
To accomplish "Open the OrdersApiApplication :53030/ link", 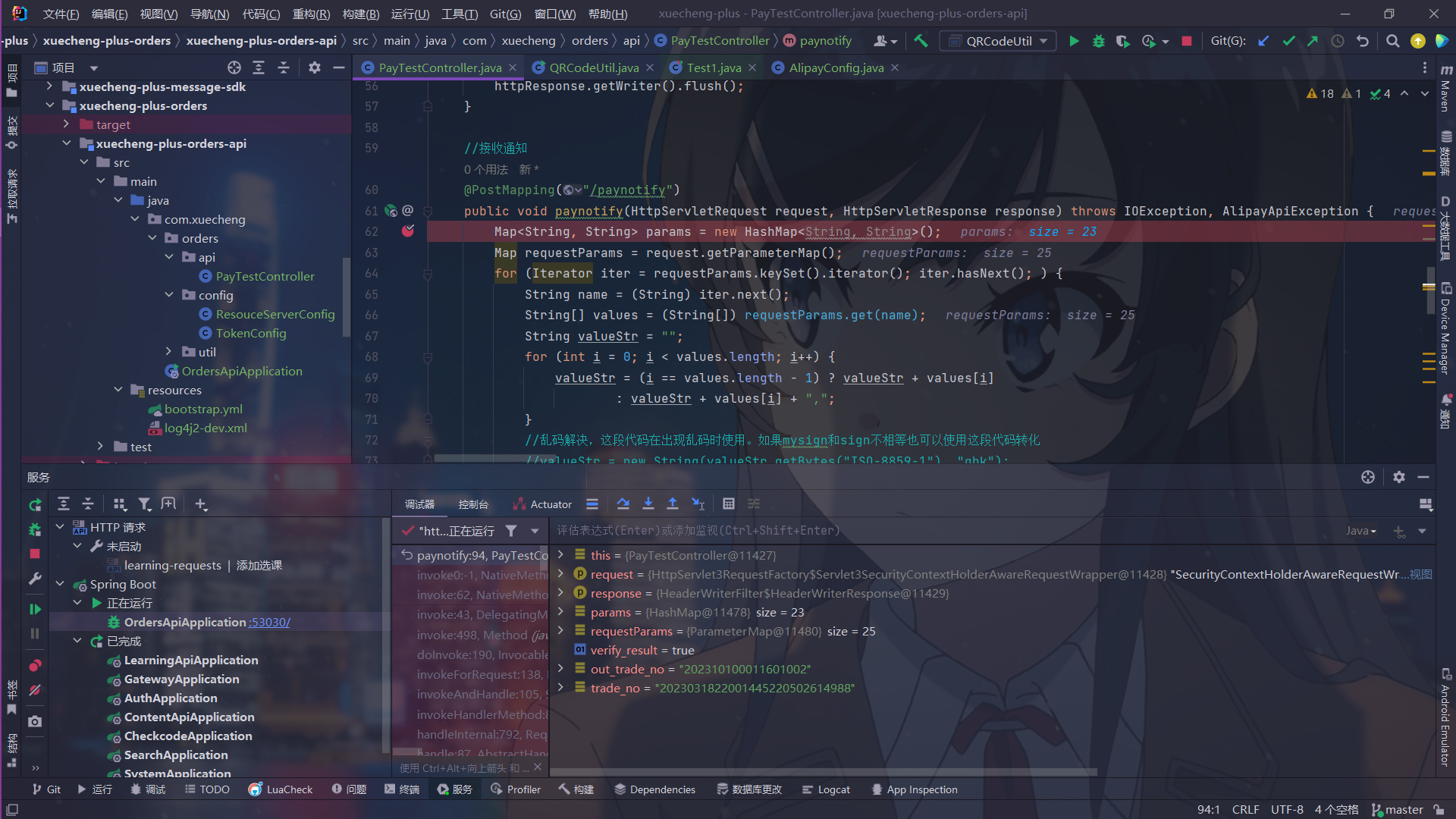I will 269,622.
